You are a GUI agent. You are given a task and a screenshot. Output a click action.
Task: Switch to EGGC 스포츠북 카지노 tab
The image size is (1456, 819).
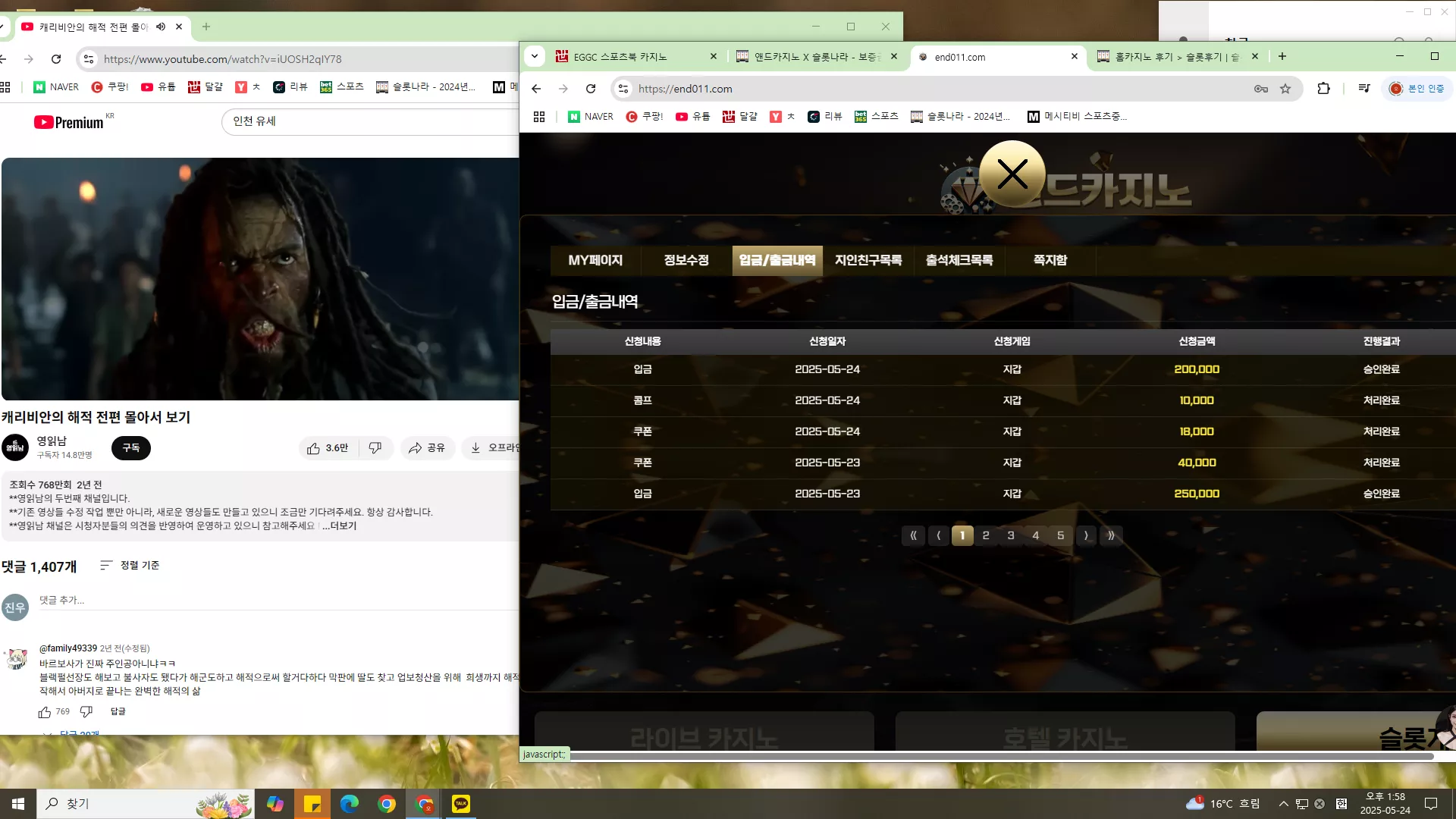tap(637, 57)
